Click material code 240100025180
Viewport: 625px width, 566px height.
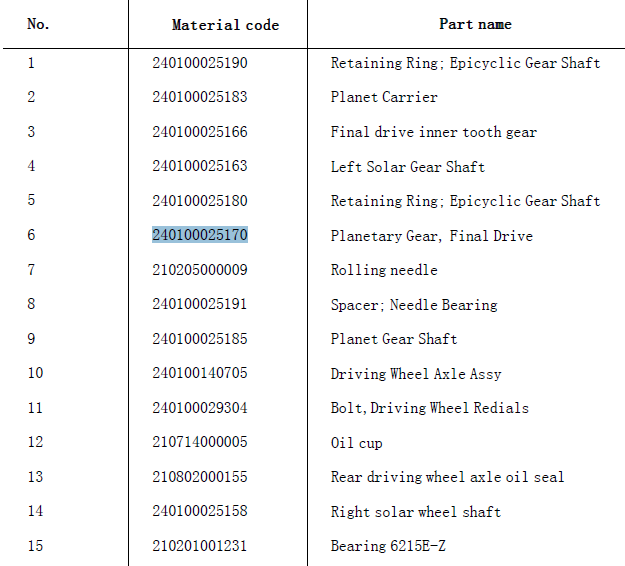(x=200, y=200)
